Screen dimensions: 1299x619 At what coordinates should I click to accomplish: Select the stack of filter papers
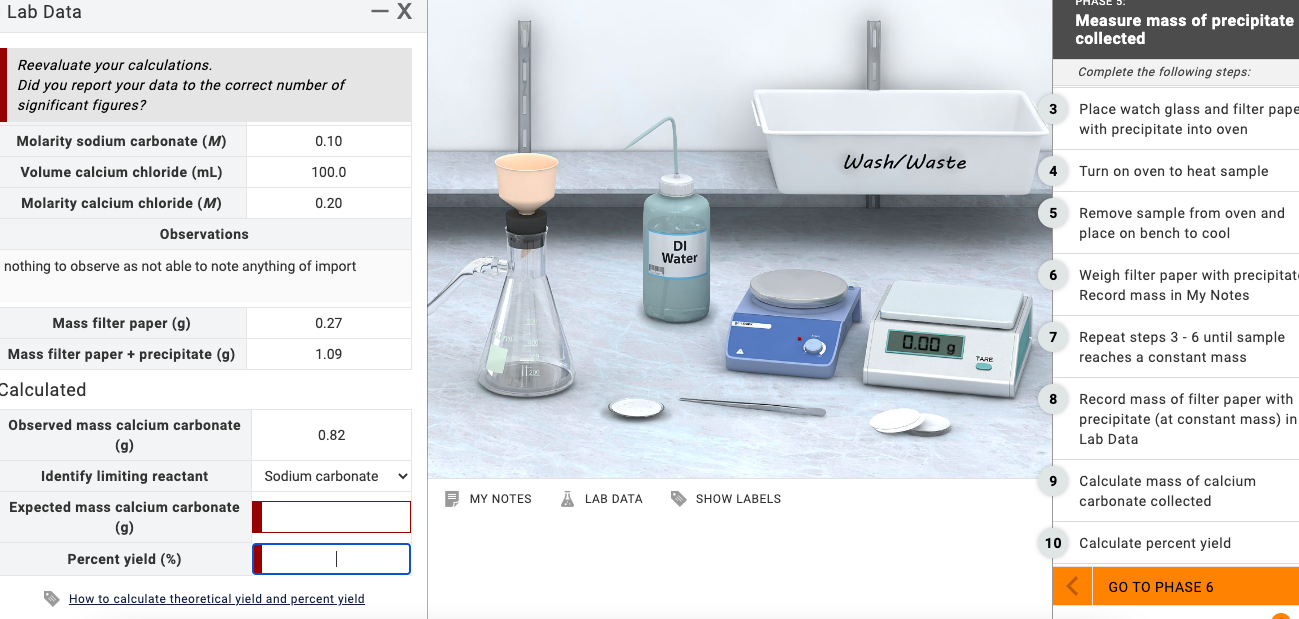click(x=910, y=422)
